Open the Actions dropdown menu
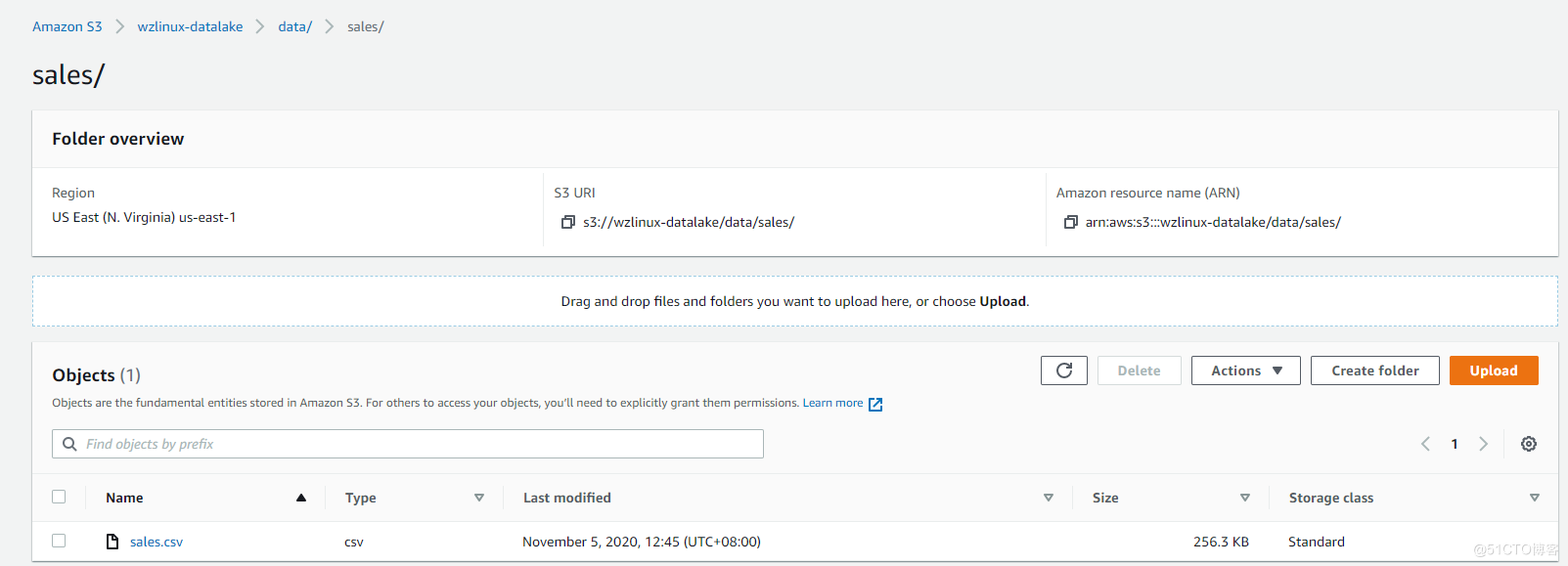The width and height of the screenshot is (1568, 566). point(1245,370)
